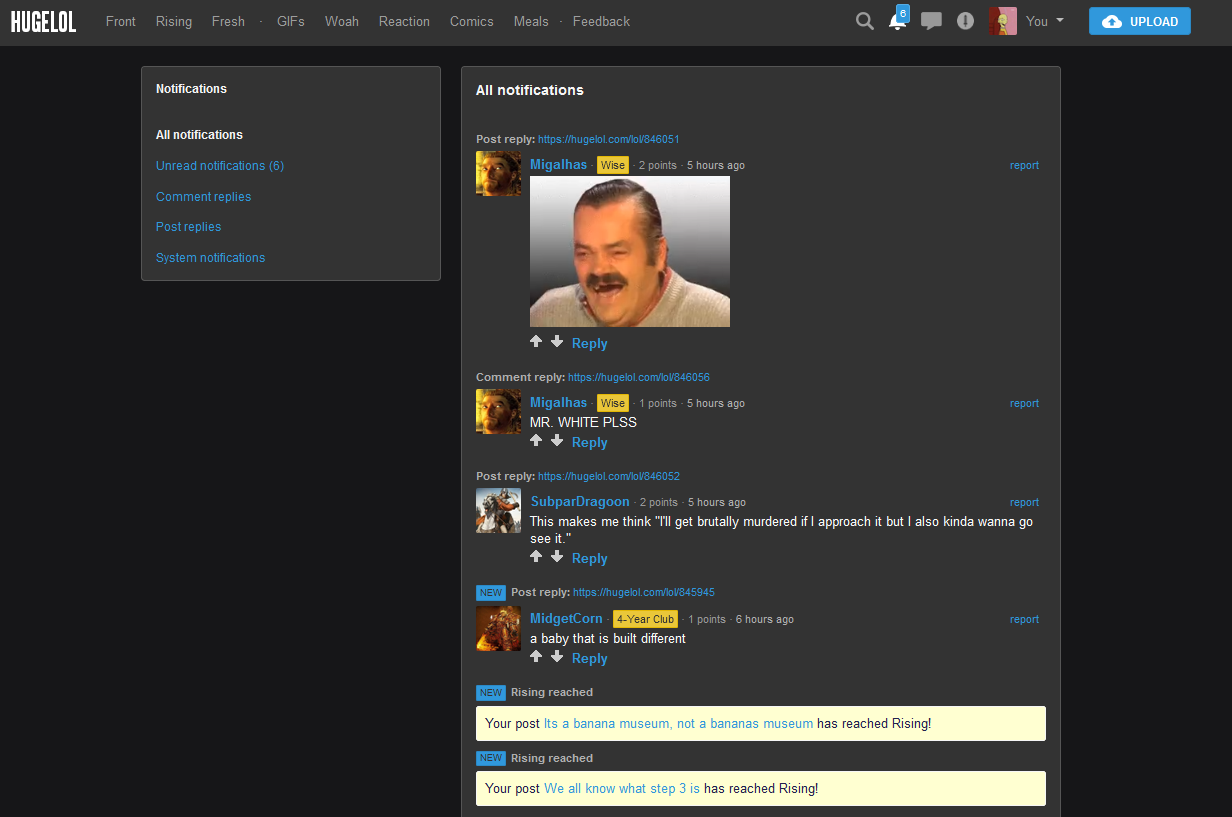Filter by Post replies
Image resolution: width=1232 pixels, height=817 pixels.
tap(188, 227)
